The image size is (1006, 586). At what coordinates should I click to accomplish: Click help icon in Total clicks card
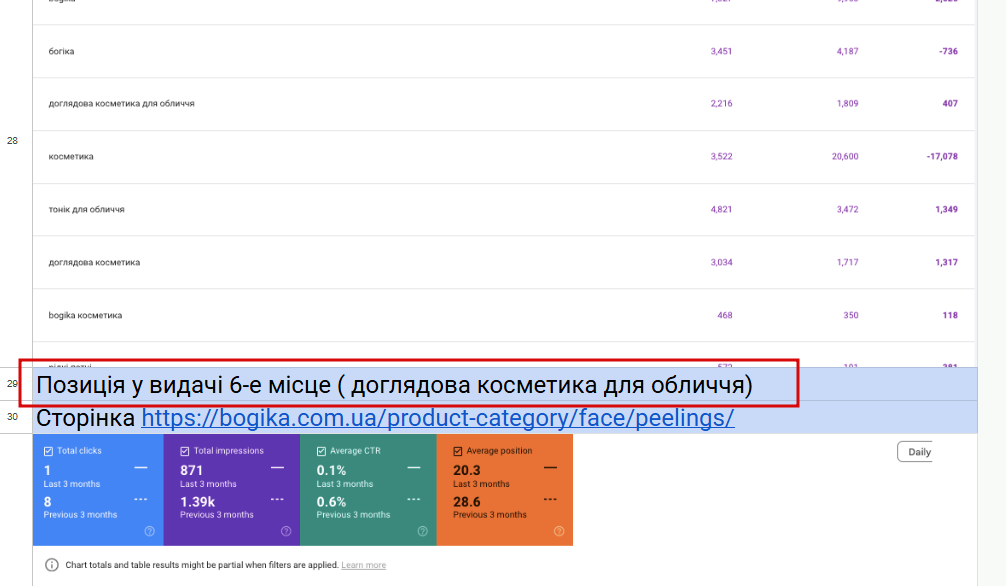pyautogui.click(x=149, y=531)
